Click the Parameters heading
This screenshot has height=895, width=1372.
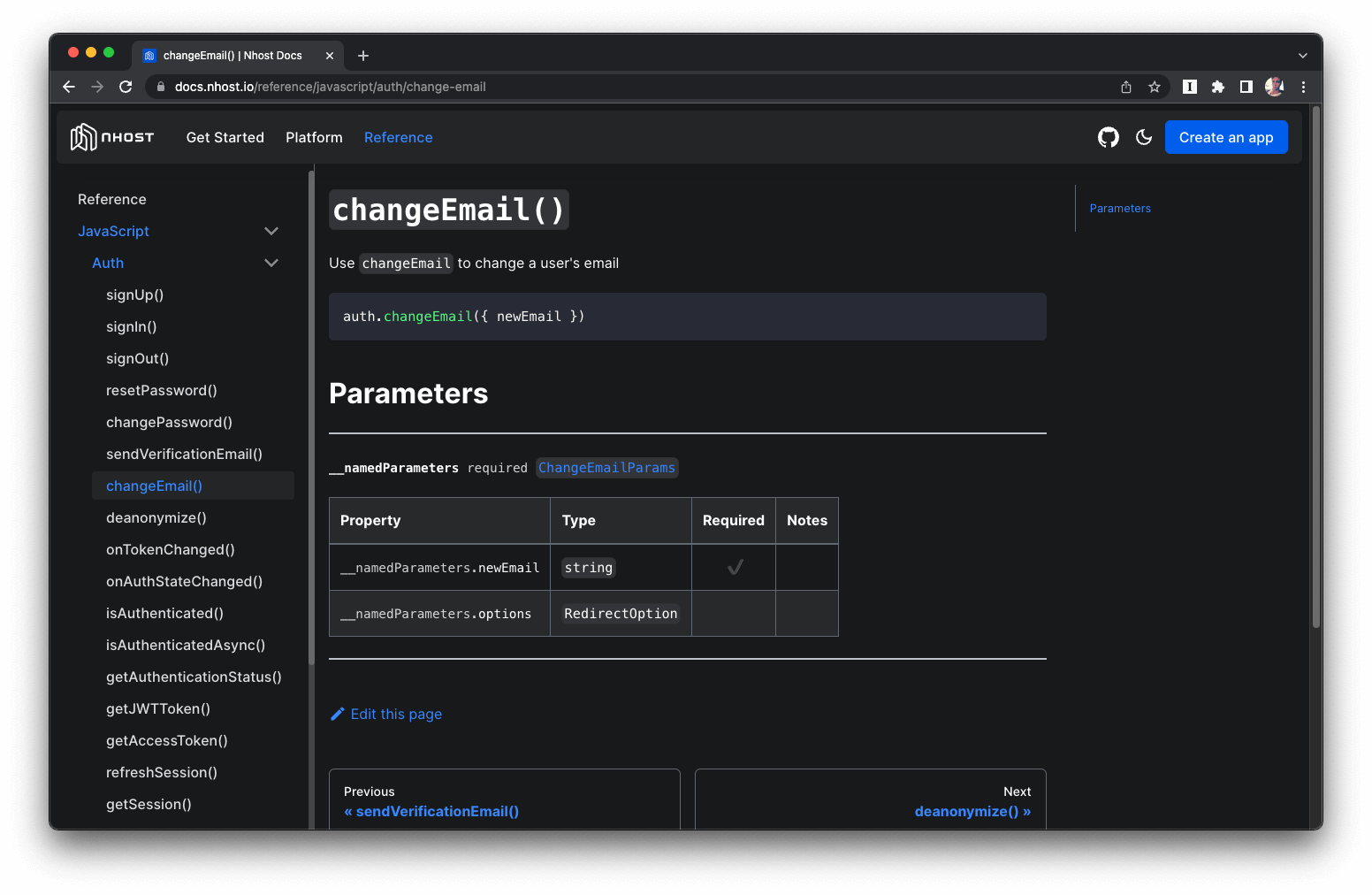(x=408, y=394)
